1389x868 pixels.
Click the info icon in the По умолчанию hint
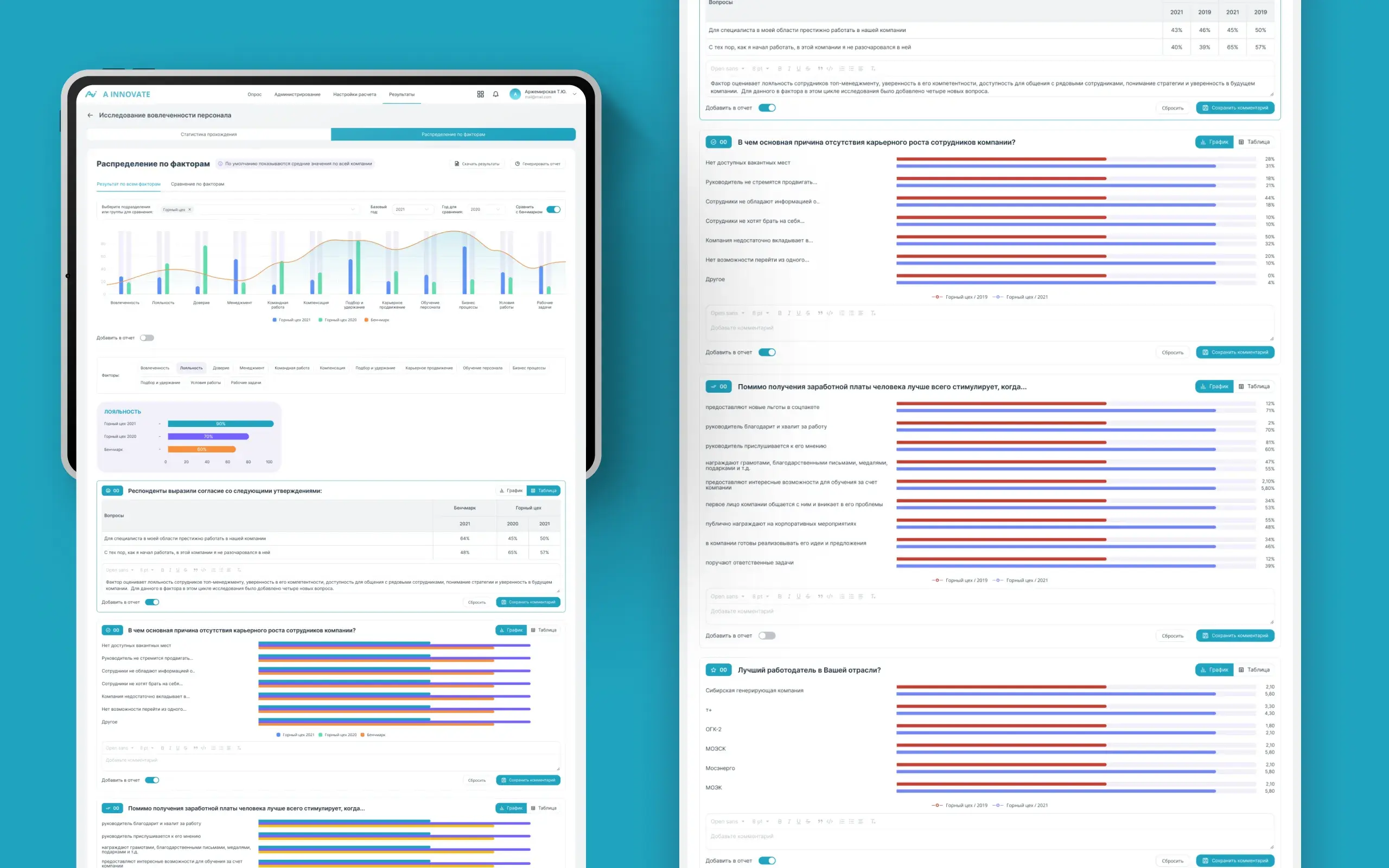(220, 164)
